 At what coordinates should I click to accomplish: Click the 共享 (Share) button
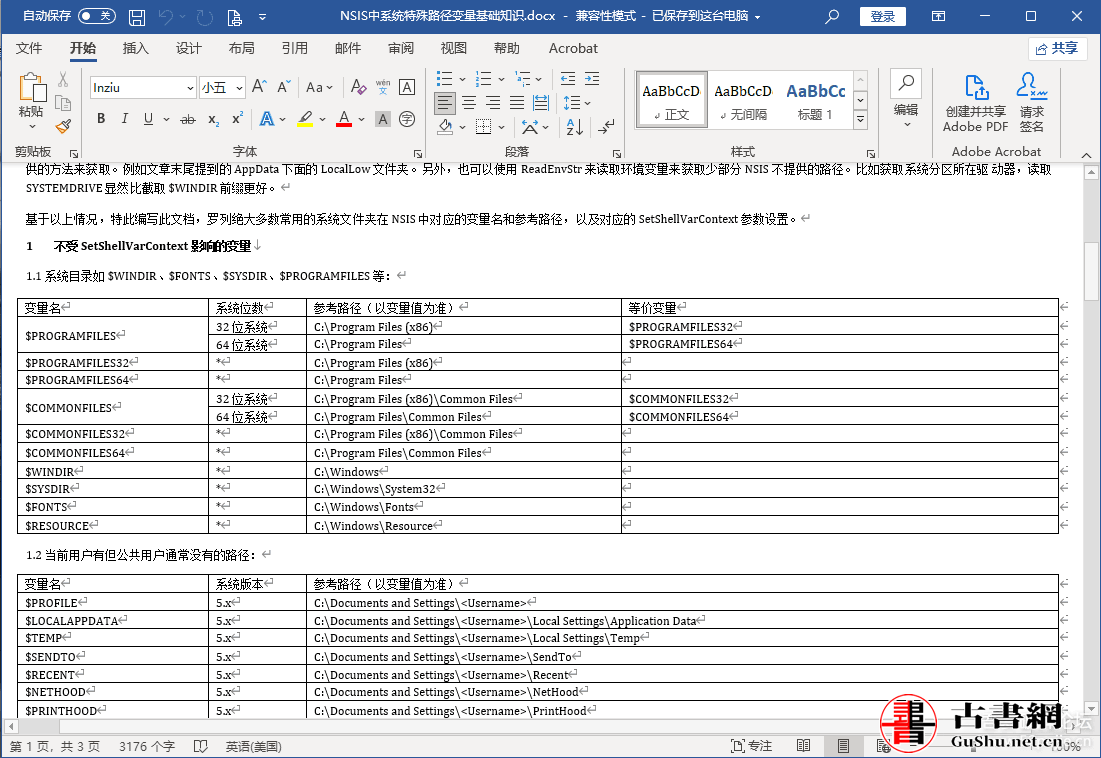(x=1057, y=48)
